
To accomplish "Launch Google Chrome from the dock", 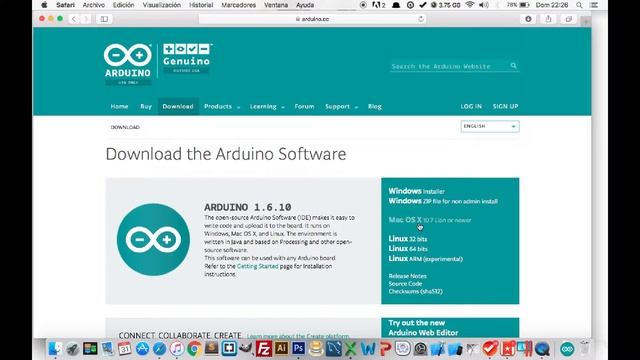I will [194, 349].
